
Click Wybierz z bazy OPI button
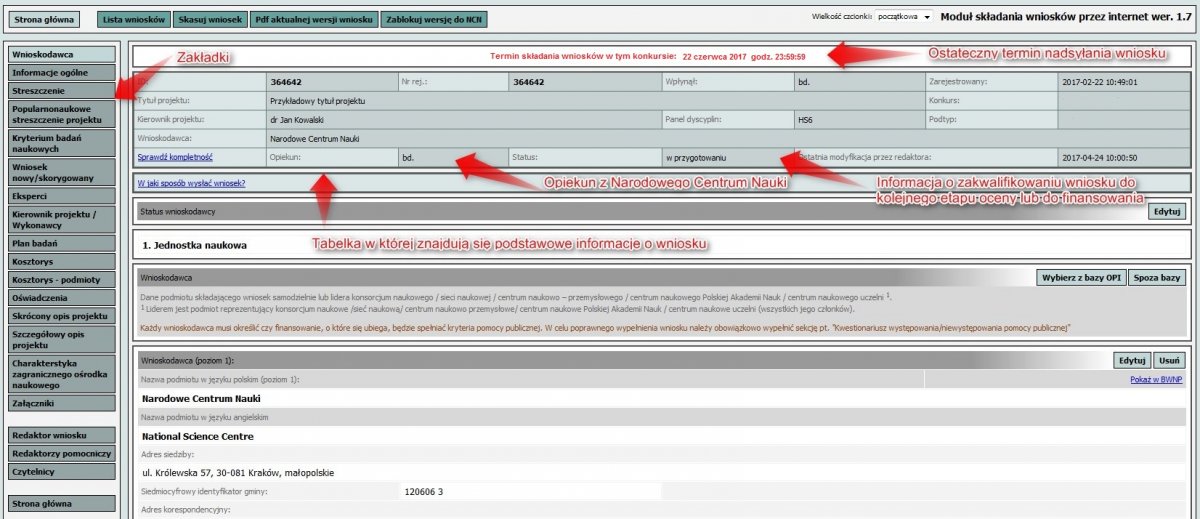[1079, 277]
